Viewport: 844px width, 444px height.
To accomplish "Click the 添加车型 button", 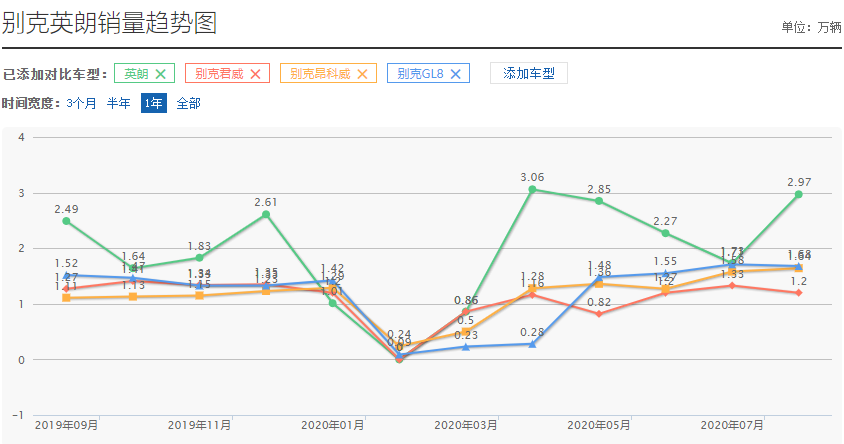I will coord(529,73).
